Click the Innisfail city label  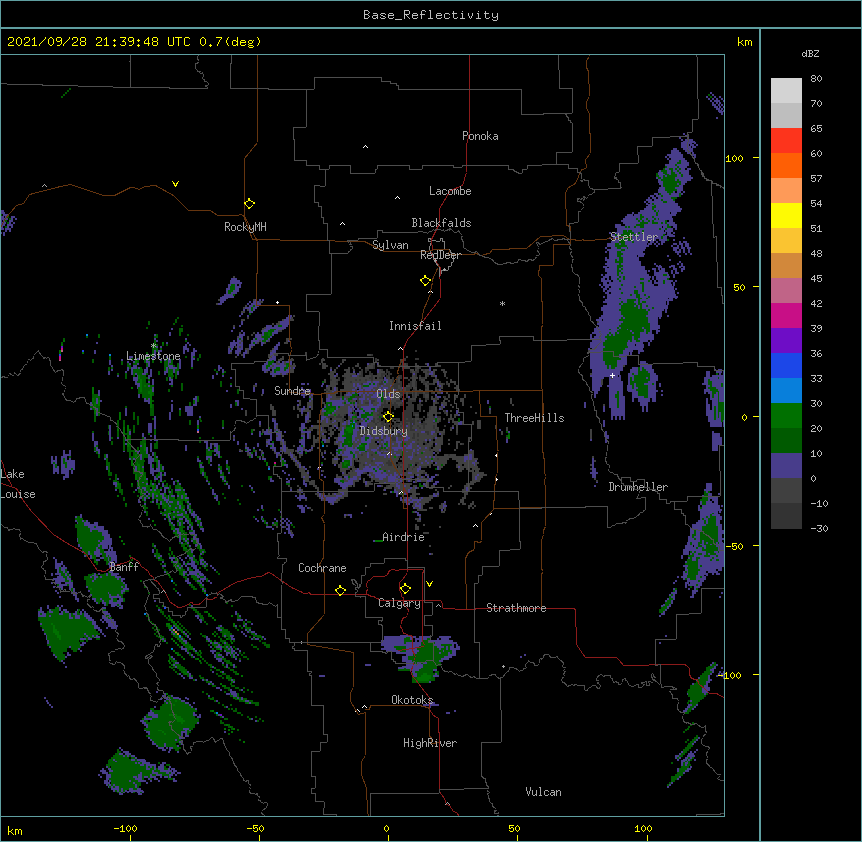pyautogui.click(x=415, y=326)
